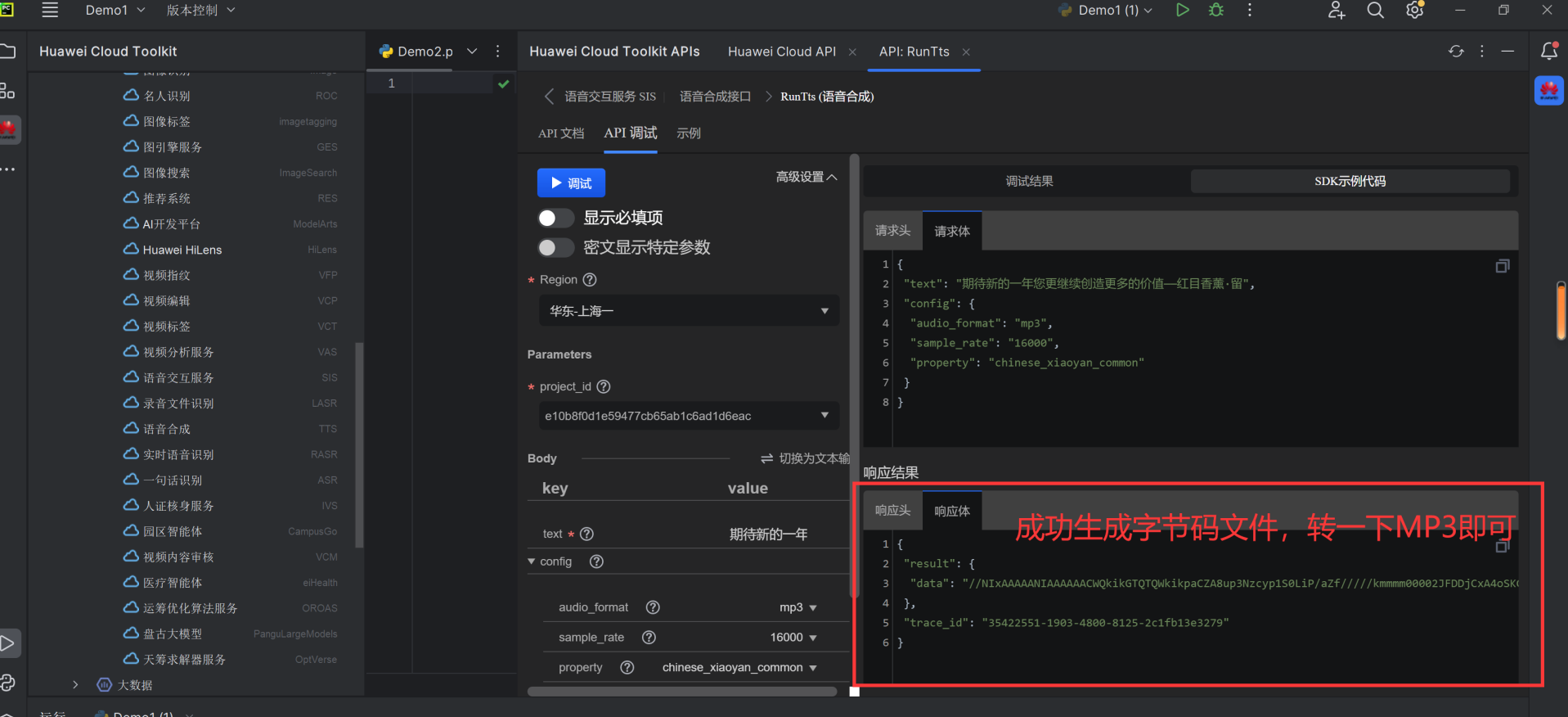This screenshot has width=1568, height=717.
Task: Open property chinese_xiaoyan_common dropdown
Action: [739, 668]
